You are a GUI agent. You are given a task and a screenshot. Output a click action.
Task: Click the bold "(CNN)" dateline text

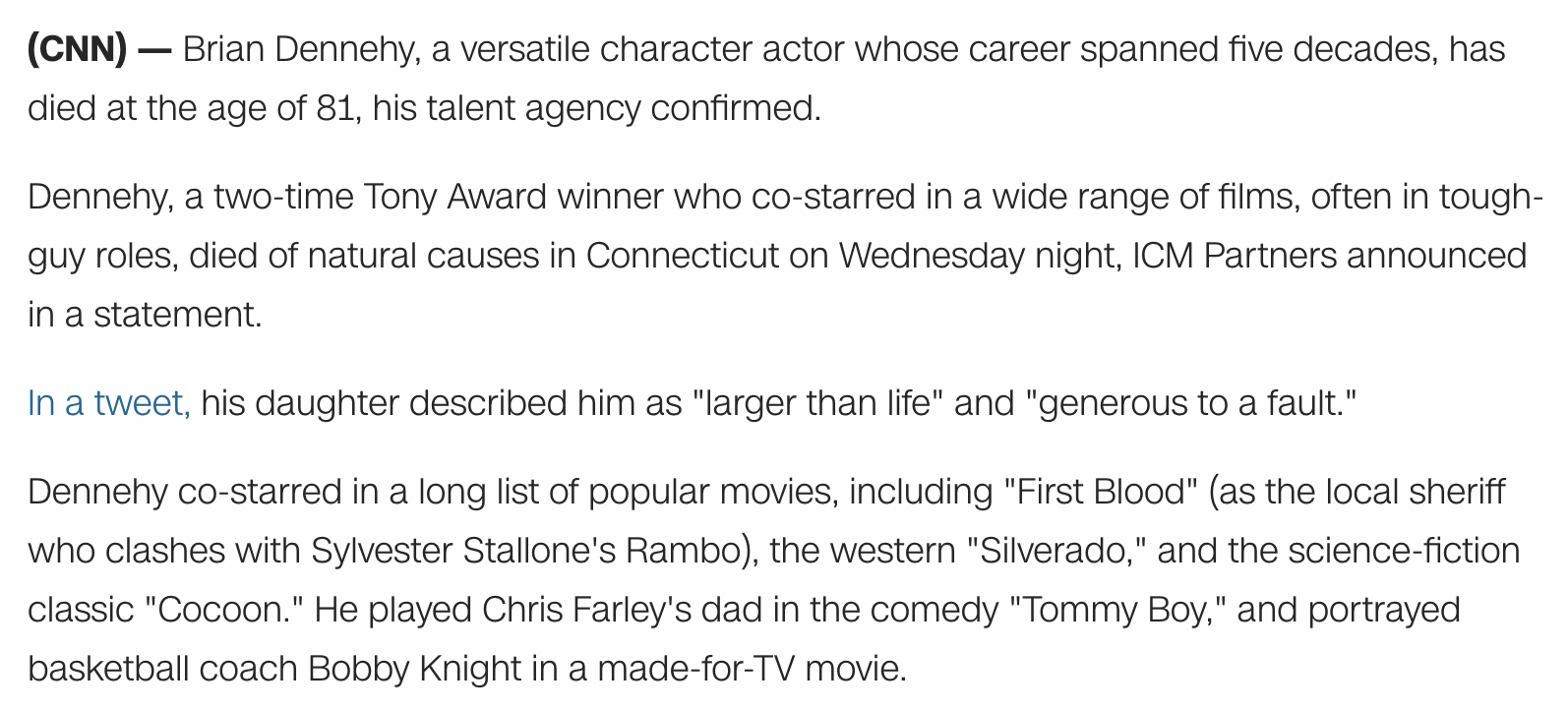coord(78,49)
